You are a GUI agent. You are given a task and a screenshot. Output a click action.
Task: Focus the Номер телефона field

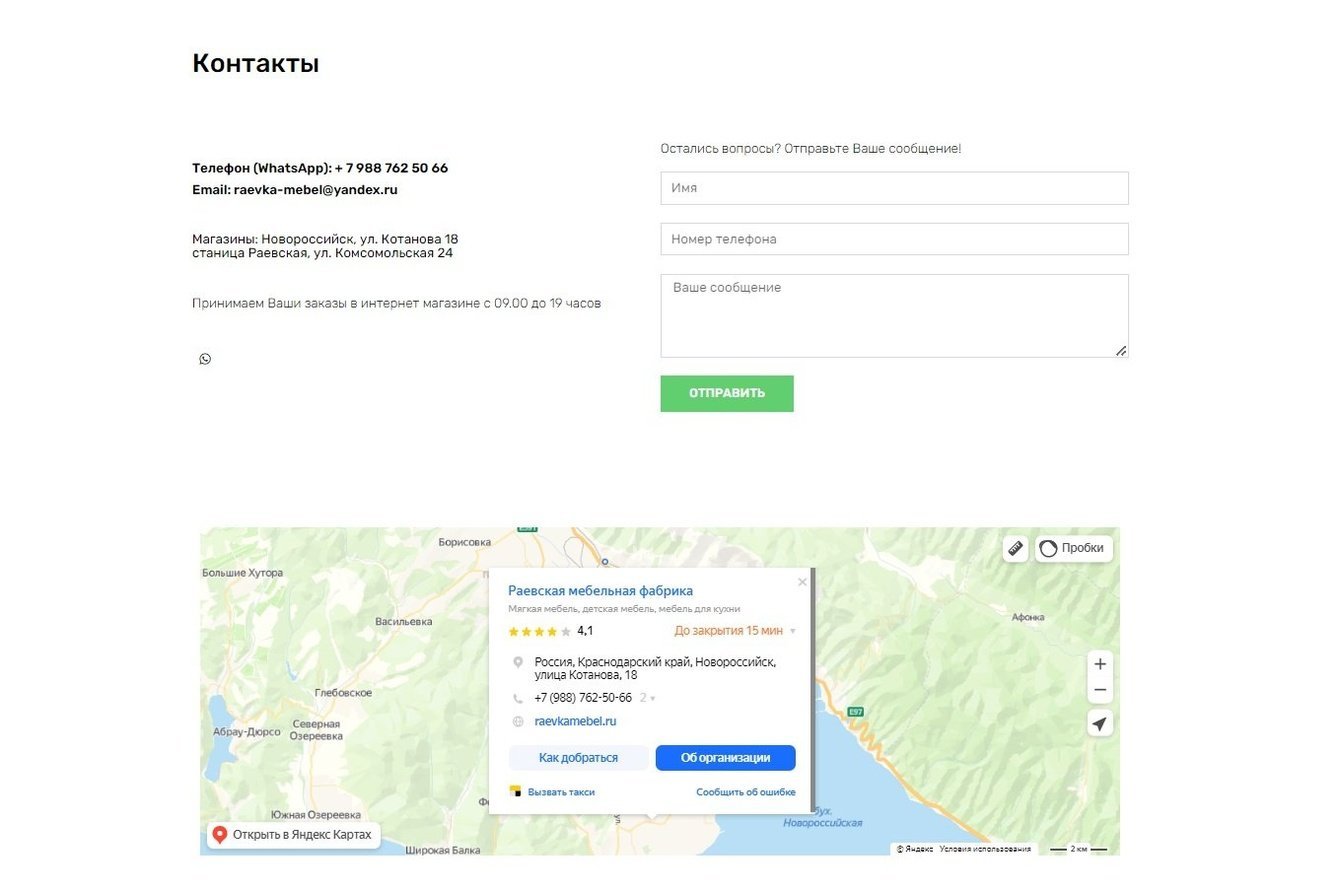click(894, 239)
